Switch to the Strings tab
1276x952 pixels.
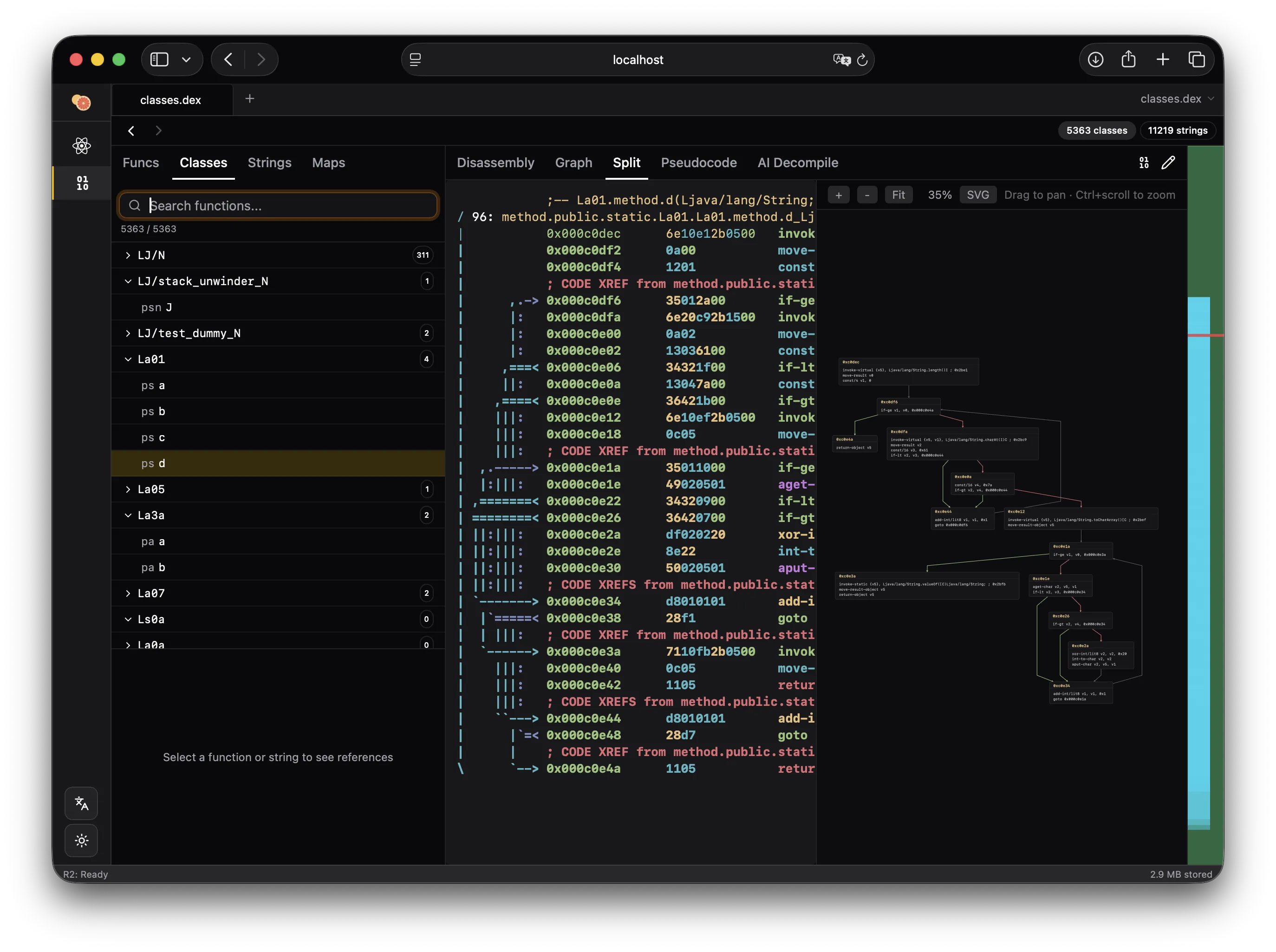[x=269, y=163]
